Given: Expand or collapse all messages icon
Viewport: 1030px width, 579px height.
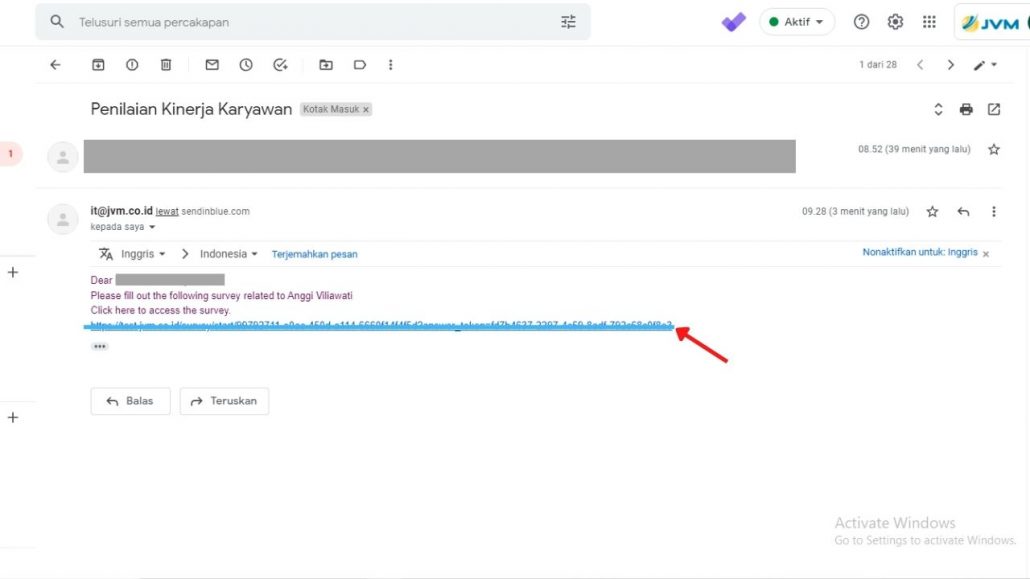Looking at the screenshot, I should (x=938, y=109).
